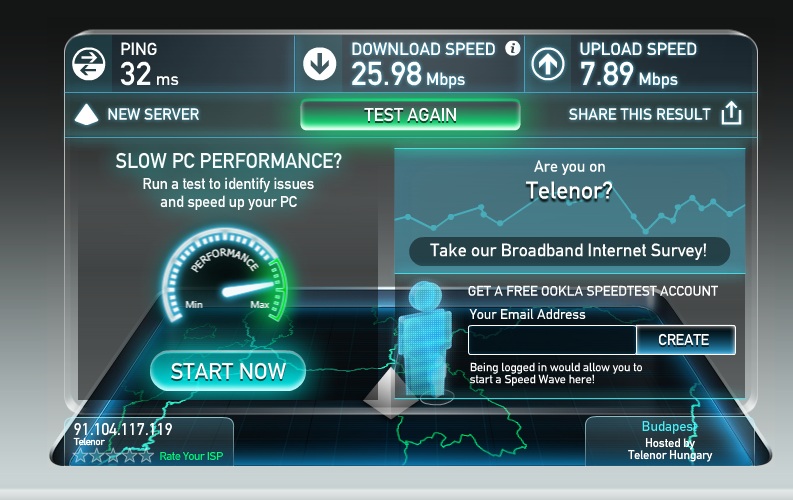Click the share result upload icon
Viewport: 793px width, 500px height.
pos(731,113)
